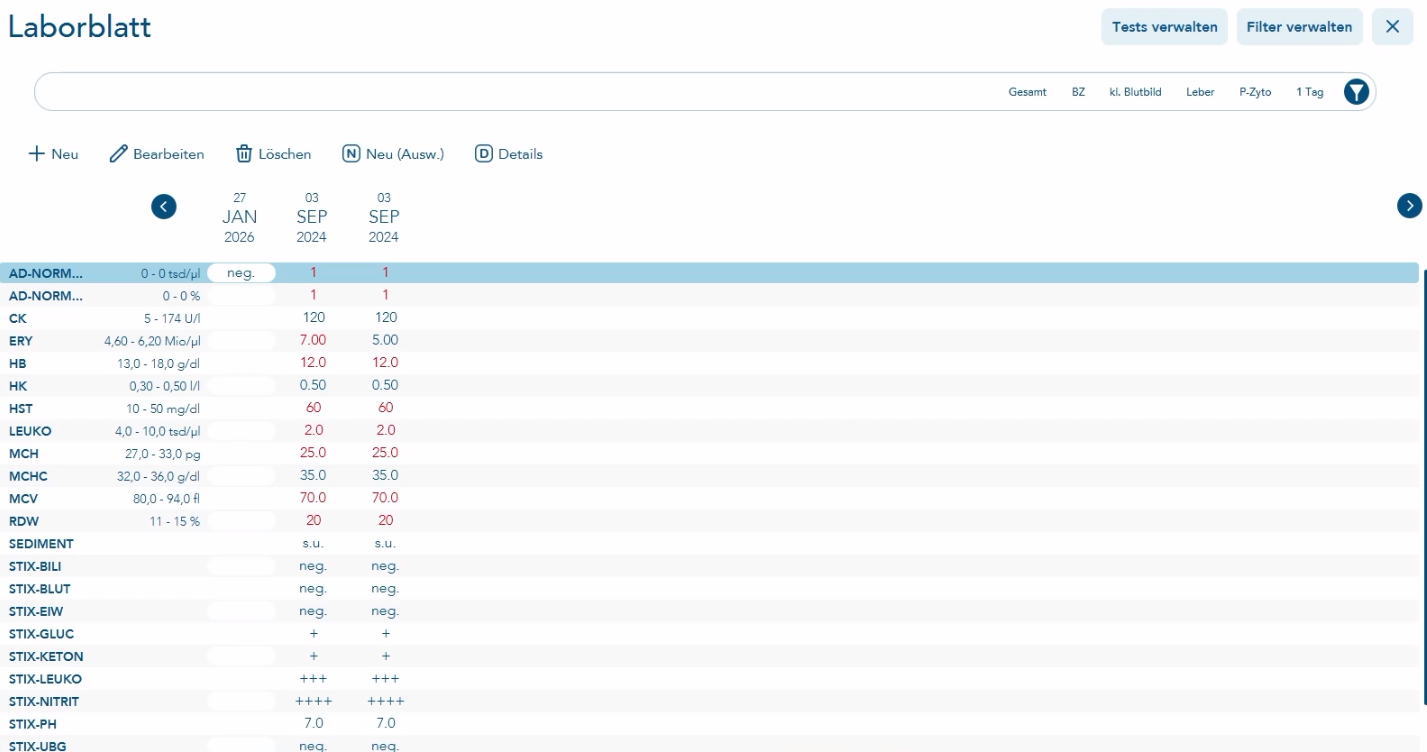
Task: Go to next dates with right arrow
Action: click(1409, 205)
